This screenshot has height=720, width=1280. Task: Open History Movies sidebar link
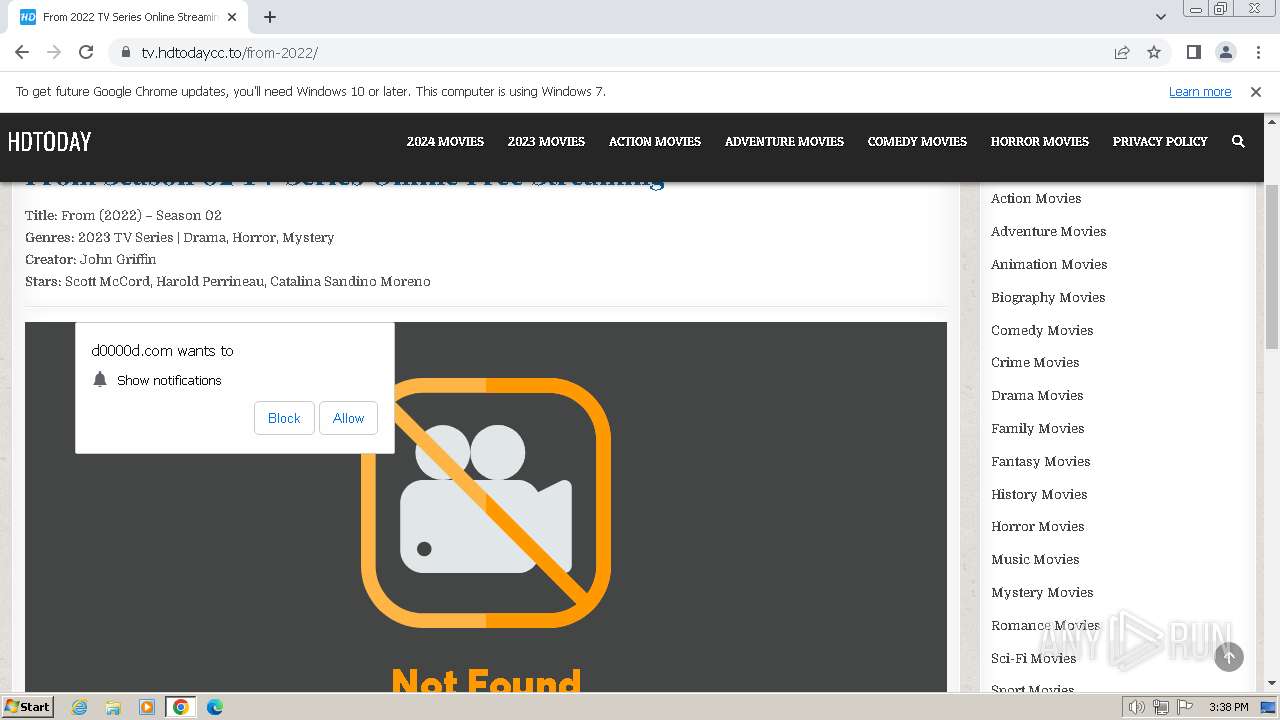1039,494
